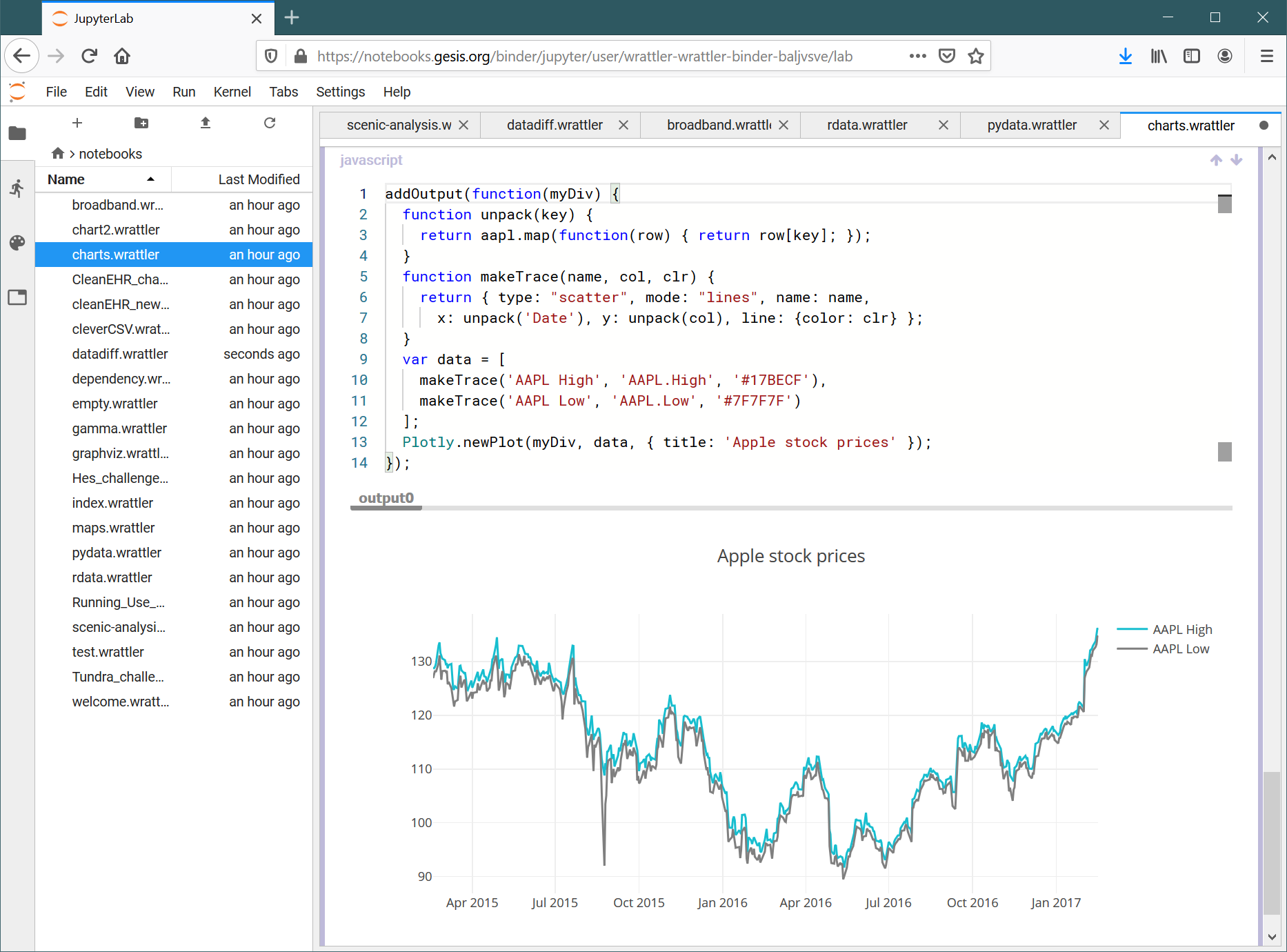Select graphviz.wrattler file entry
The width and height of the screenshot is (1287, 952).
[x=174, y=453]
